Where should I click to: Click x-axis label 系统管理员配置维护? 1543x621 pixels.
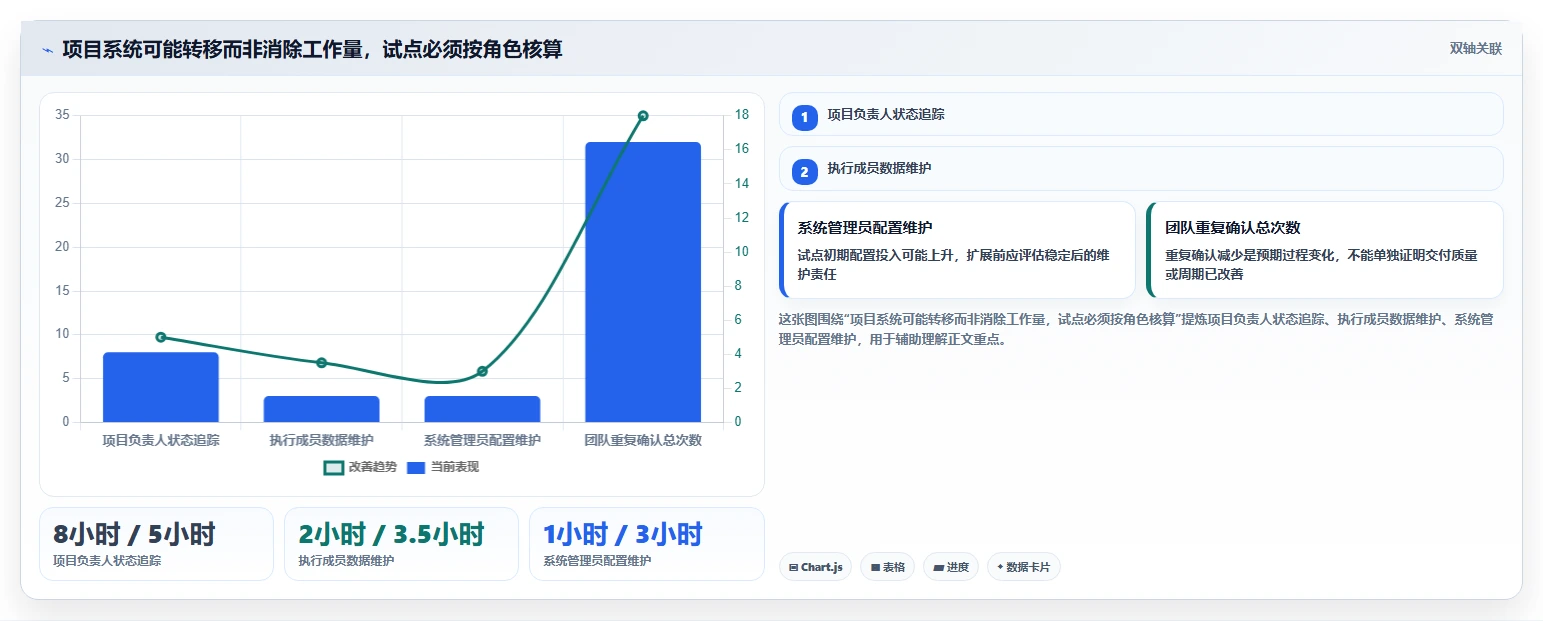(482, 440)
